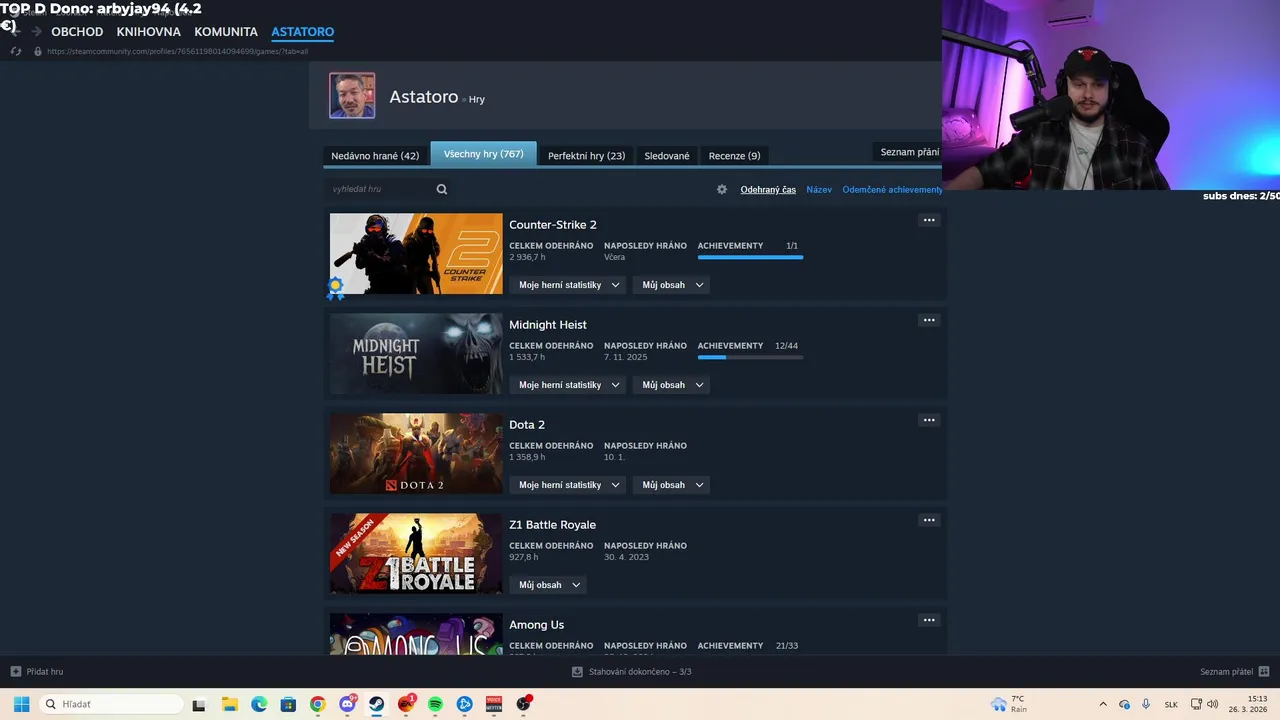Open the Windows Start menu

[21, 704]
